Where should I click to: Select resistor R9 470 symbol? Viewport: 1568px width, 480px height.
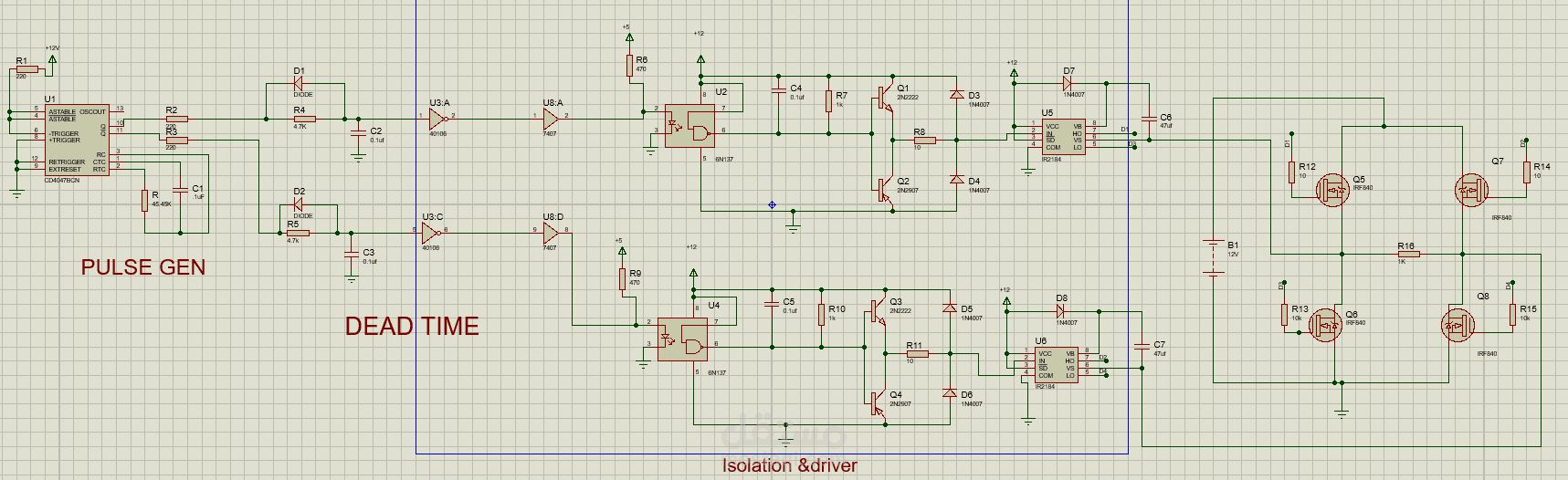coord(623,278)
